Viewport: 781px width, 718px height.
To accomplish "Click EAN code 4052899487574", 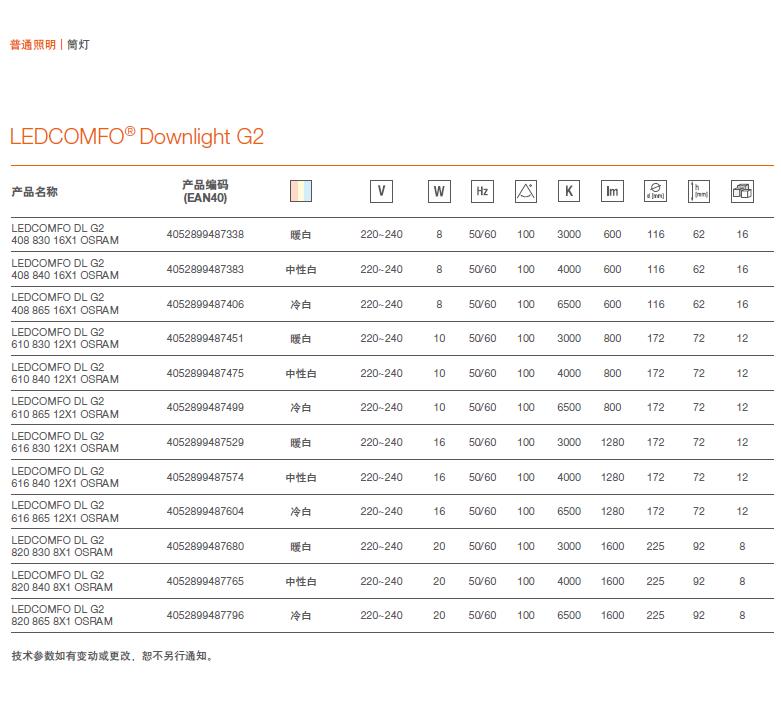I will [205, 477].
